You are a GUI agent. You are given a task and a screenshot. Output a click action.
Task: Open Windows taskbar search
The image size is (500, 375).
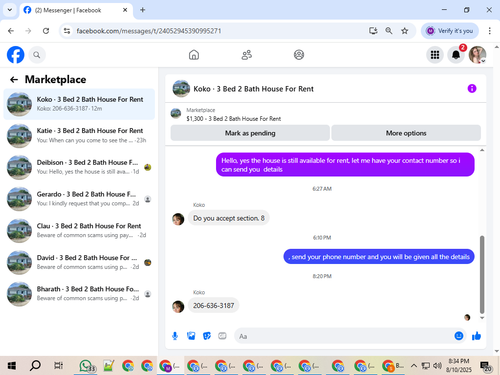click(x=35, y=366)
